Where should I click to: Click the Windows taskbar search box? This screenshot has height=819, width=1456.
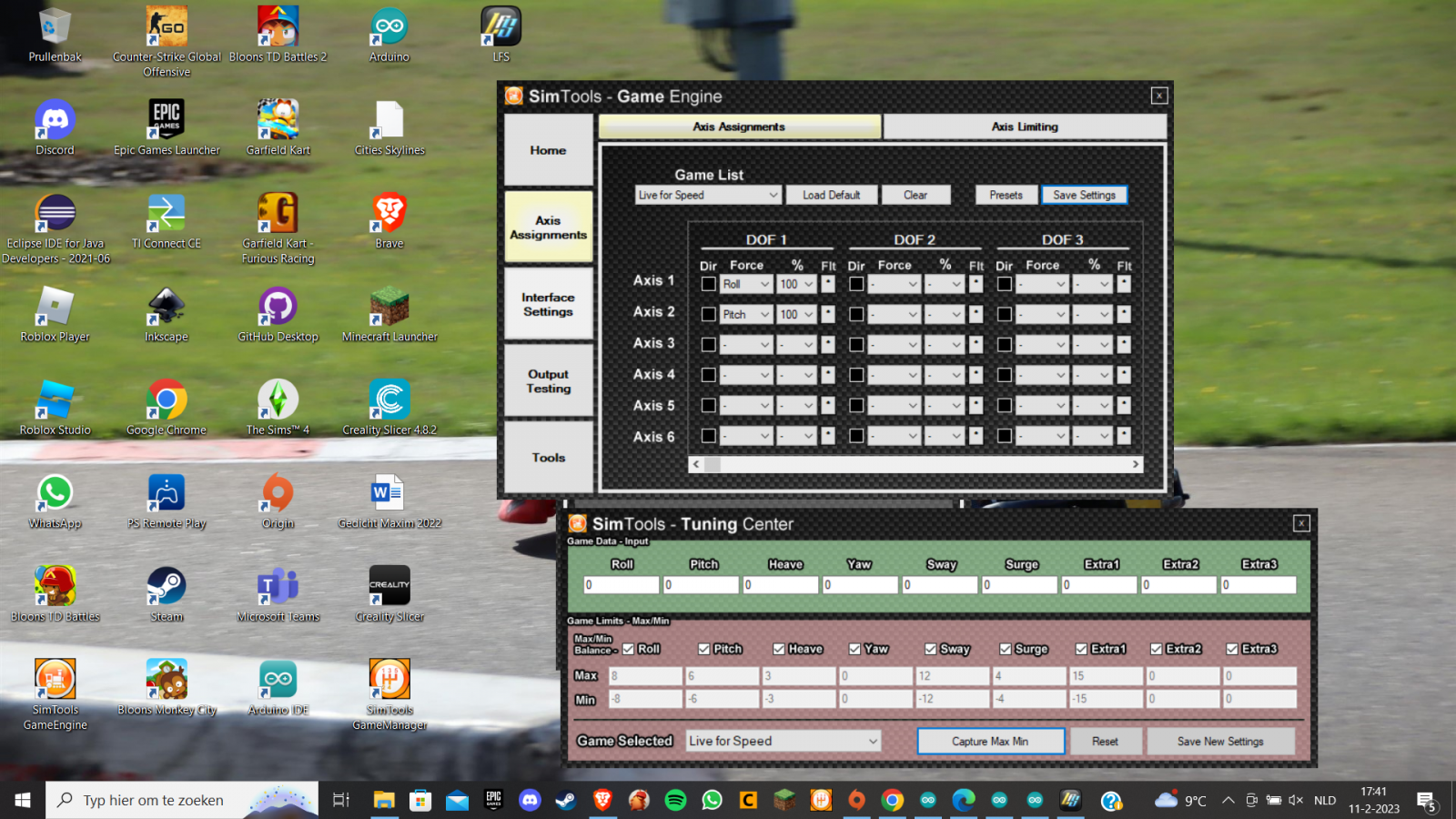coord(182,800)
